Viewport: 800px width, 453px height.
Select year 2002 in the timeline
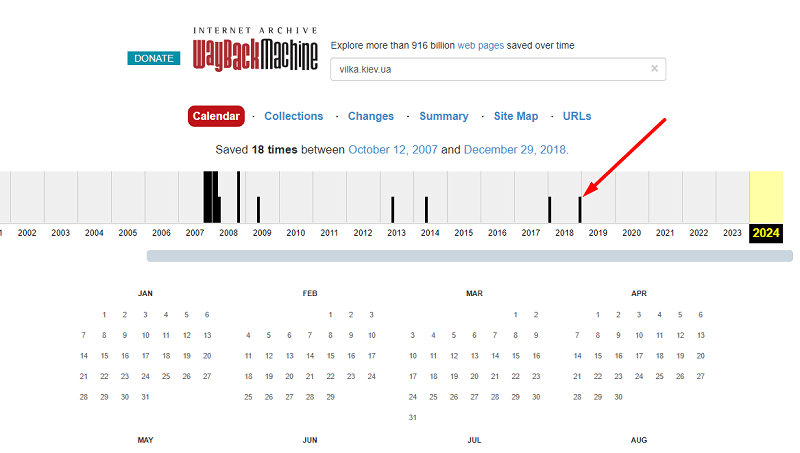[27, 233]
